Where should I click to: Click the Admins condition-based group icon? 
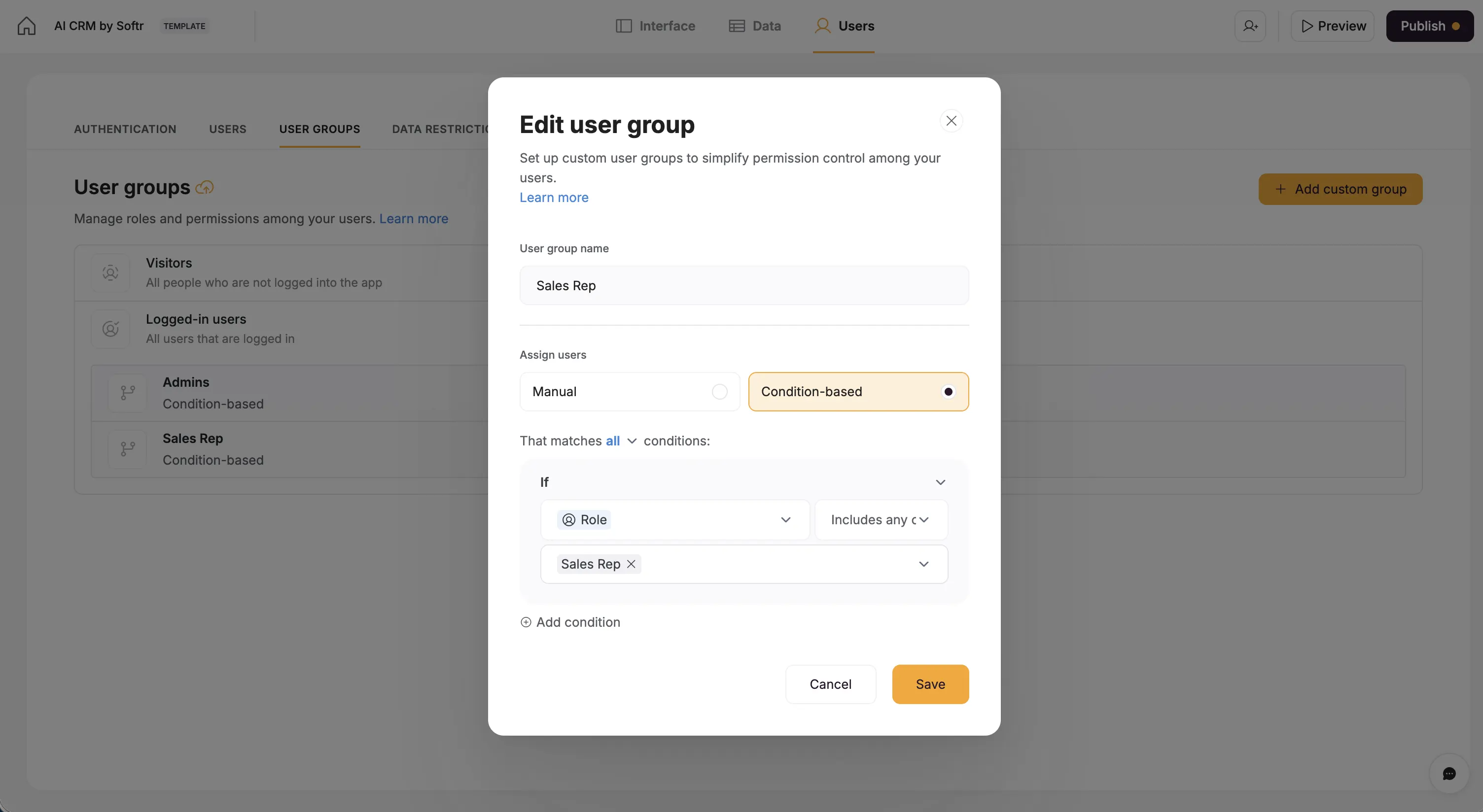(127, 392)
